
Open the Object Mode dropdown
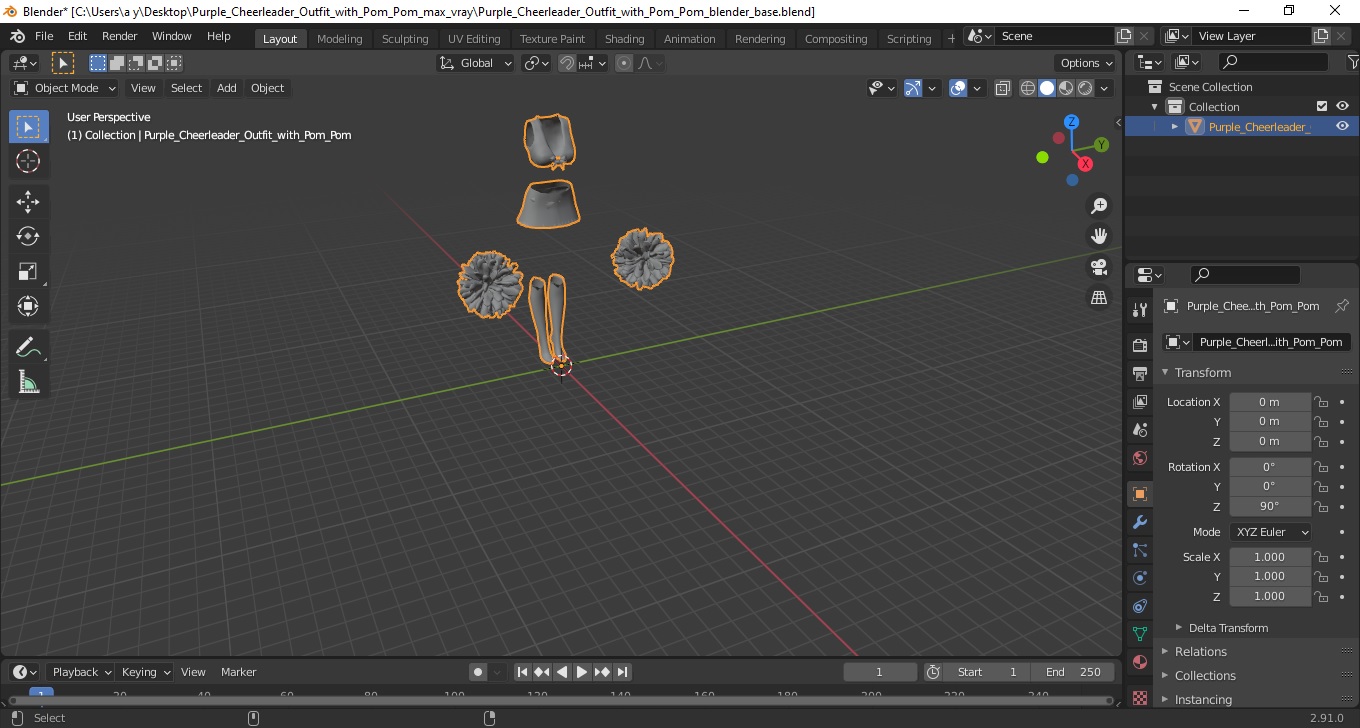(x=66, y=88)
